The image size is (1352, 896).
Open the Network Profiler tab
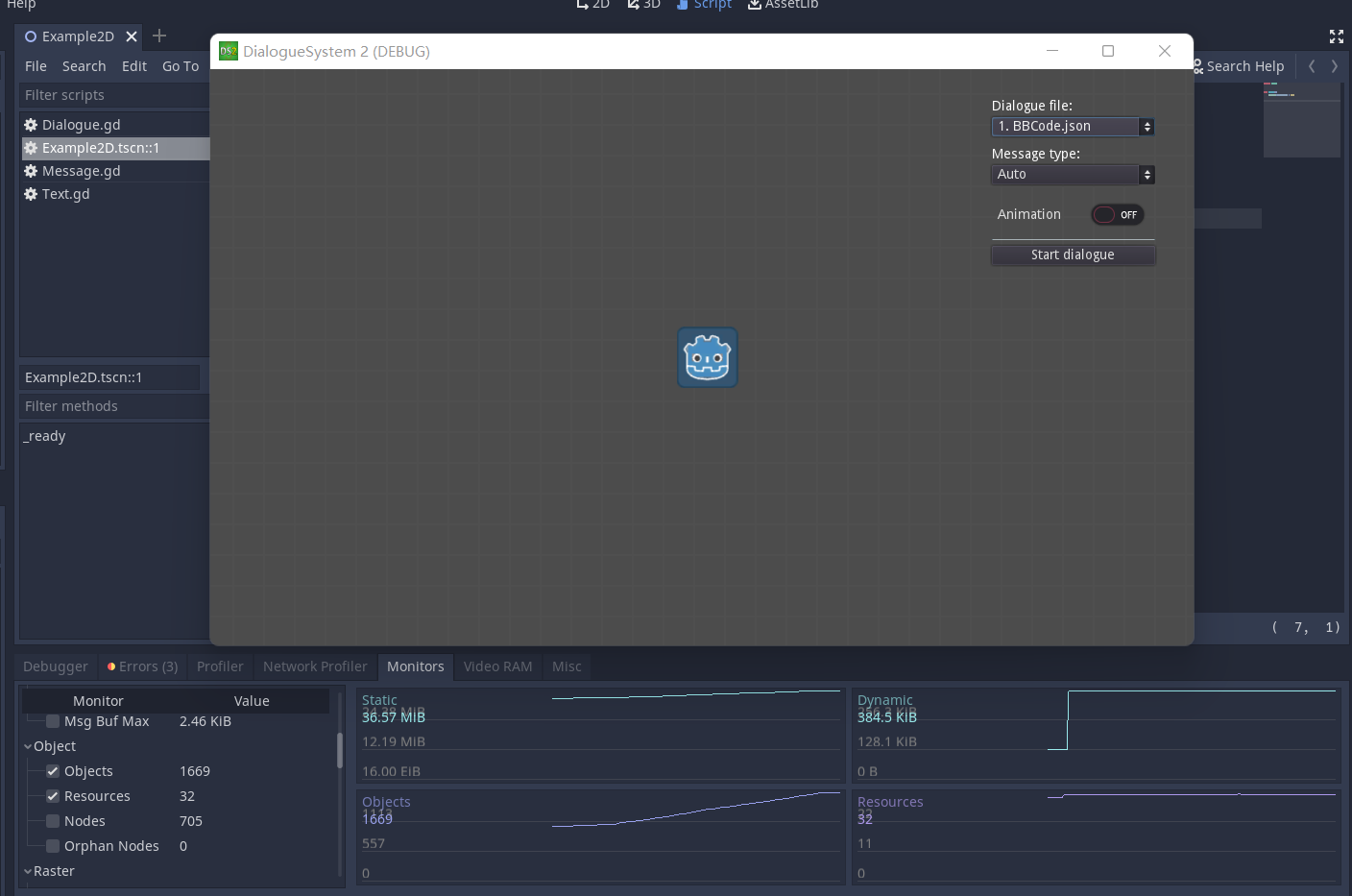coord(315,666)
